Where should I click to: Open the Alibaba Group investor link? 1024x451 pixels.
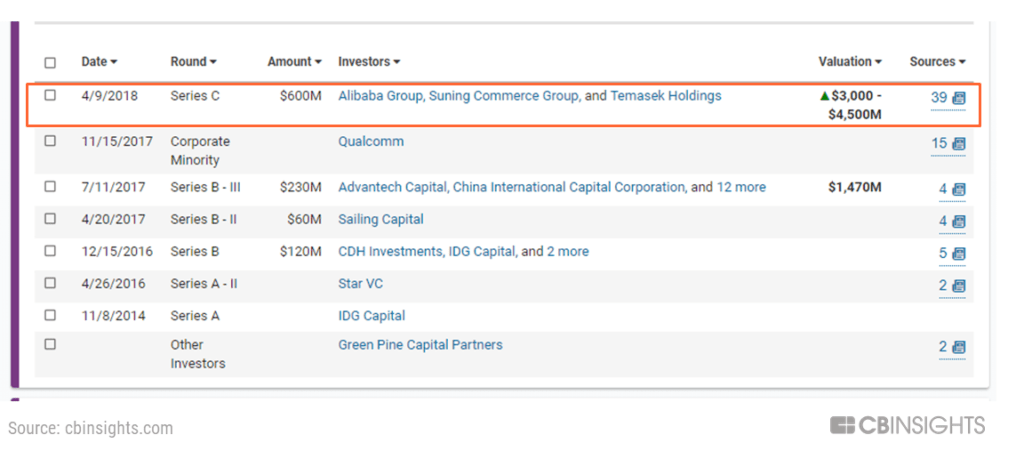tap(381, 96)
